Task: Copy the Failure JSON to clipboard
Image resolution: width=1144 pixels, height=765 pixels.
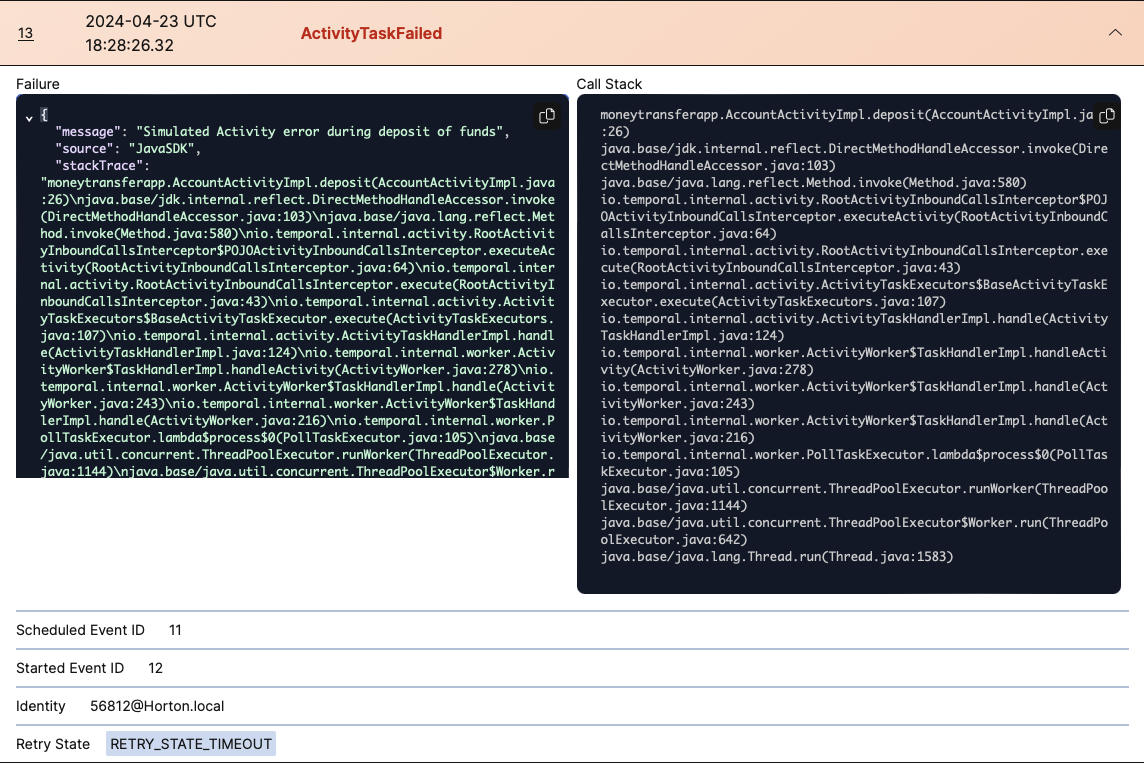Action: click(546, 116)
